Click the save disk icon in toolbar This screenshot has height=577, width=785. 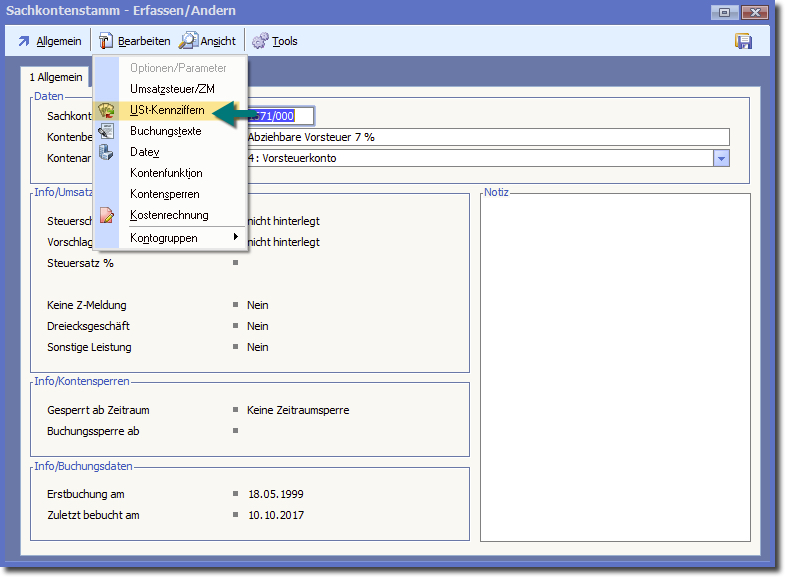click(x=743, y=41)
